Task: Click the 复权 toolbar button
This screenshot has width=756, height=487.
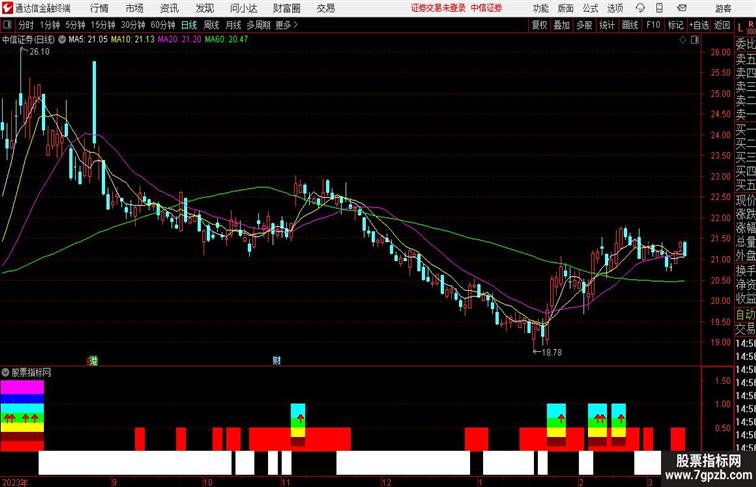Action: [x=540, y=25]
